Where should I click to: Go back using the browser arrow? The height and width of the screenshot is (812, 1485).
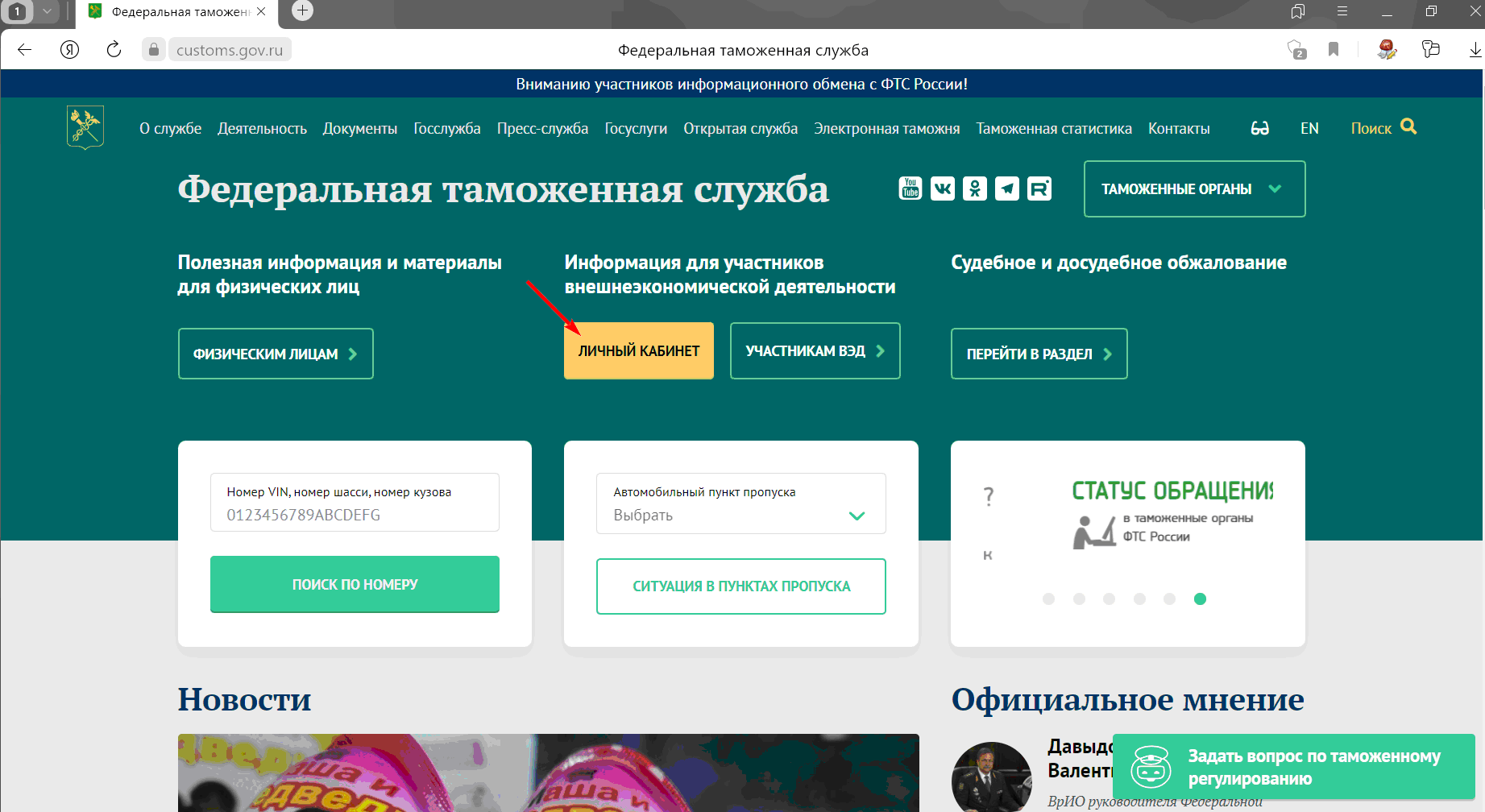24,50
